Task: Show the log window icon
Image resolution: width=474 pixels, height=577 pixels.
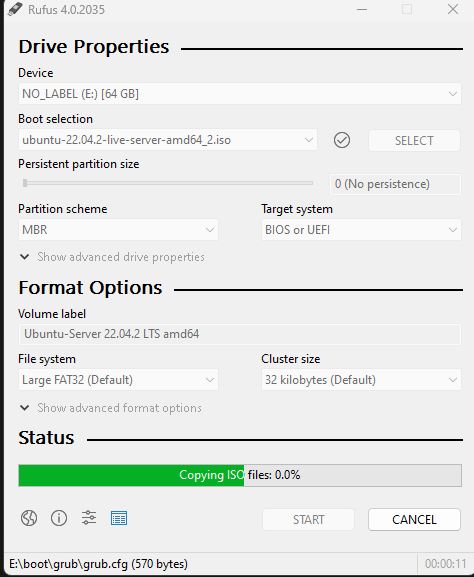Action: pos(119,518)
